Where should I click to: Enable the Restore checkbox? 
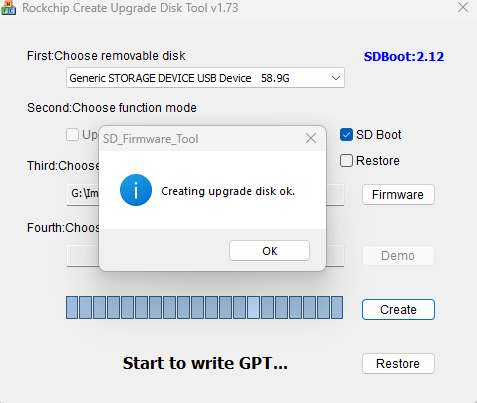point(346,160)
